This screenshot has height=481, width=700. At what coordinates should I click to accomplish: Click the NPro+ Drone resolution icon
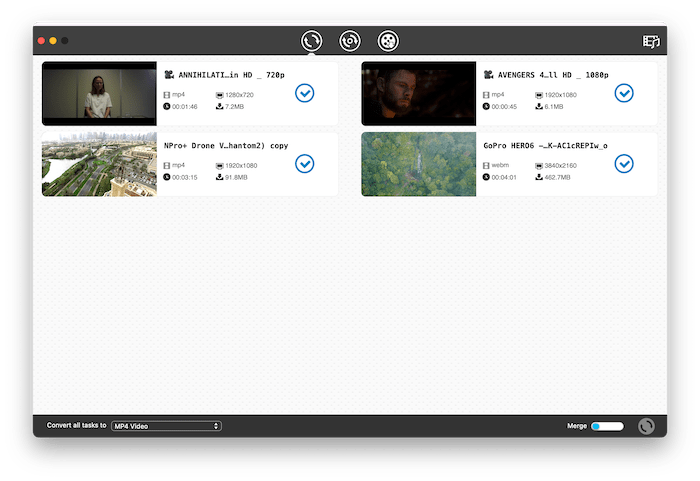(219, 165)
